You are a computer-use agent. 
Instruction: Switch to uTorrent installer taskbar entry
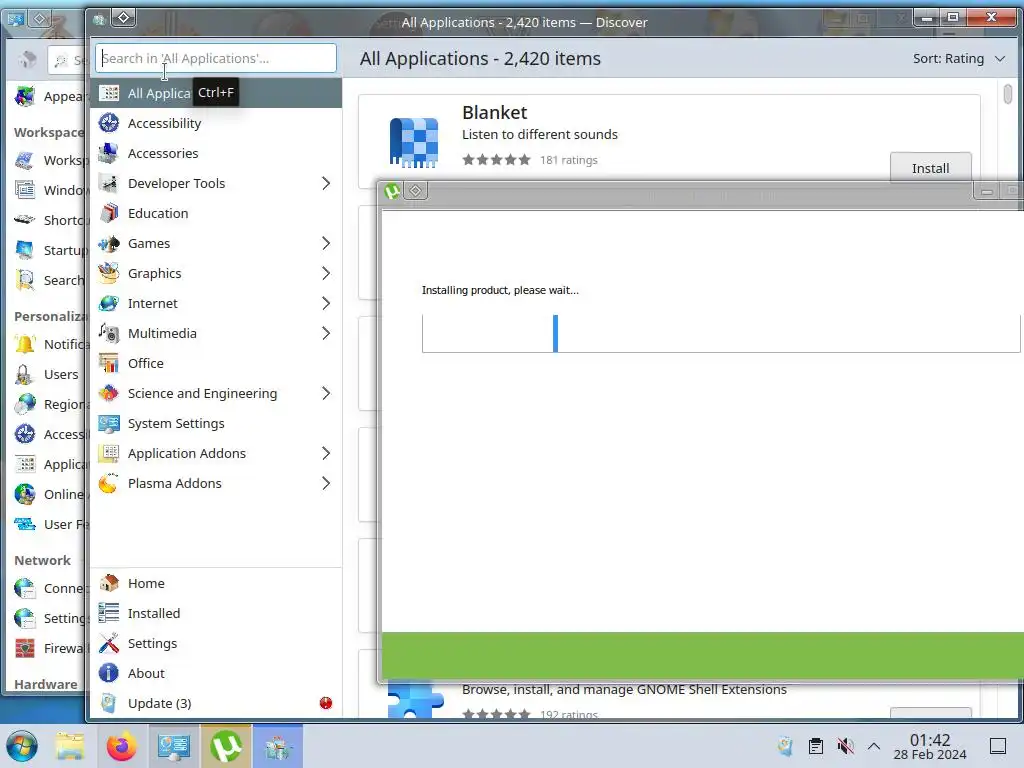[x=226, y=746]
